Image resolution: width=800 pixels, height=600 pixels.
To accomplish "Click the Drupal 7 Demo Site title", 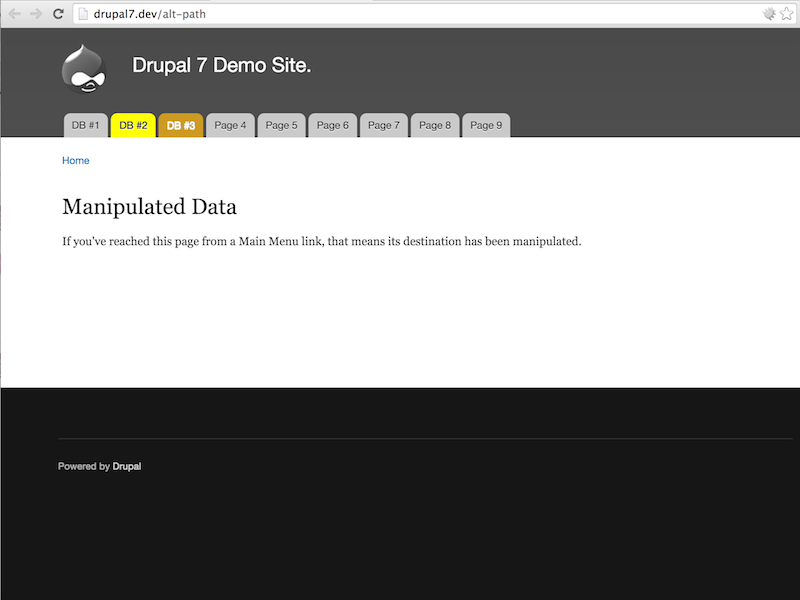I will tap(222, 65).
